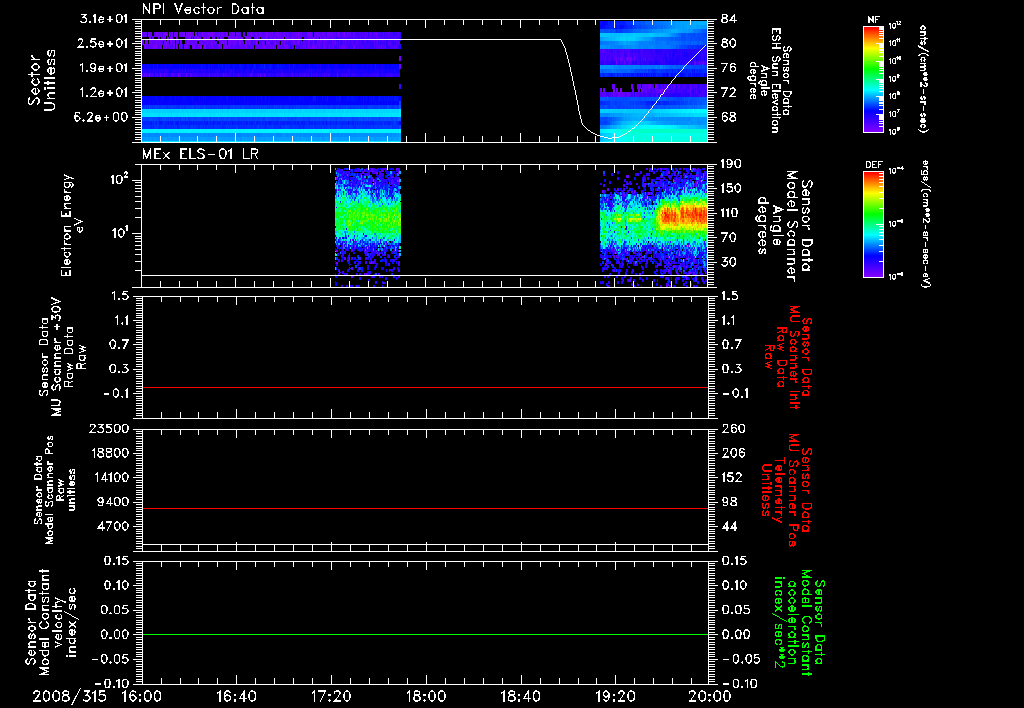The width and height of the screenshot is (1024, 708).
Task: Click the '206' telemetry tick label
Action: click(x=731, y=453)
